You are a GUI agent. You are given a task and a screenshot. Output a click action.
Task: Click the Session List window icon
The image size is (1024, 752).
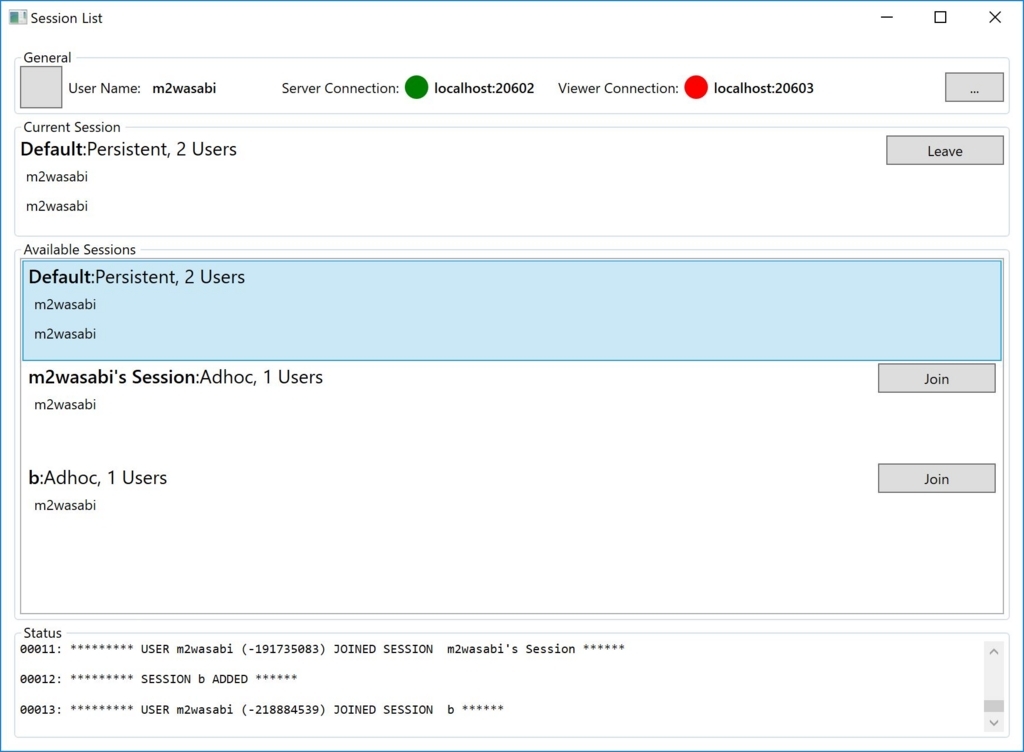18,18
